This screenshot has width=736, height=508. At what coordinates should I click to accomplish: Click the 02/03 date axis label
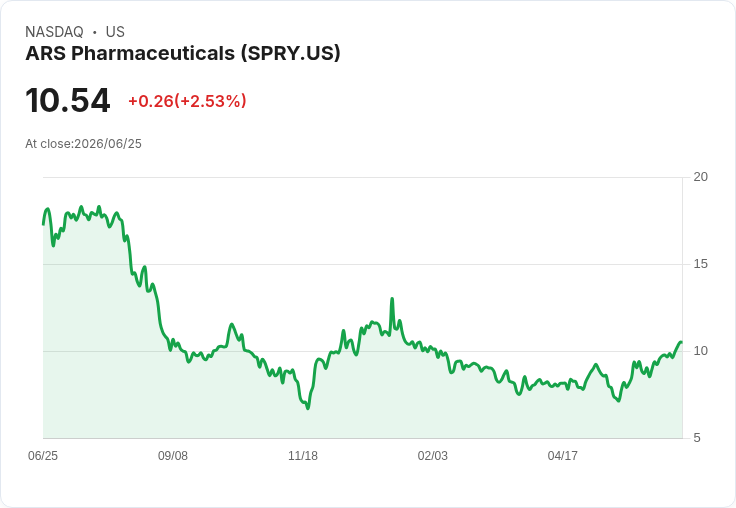[x=433, y=456]
